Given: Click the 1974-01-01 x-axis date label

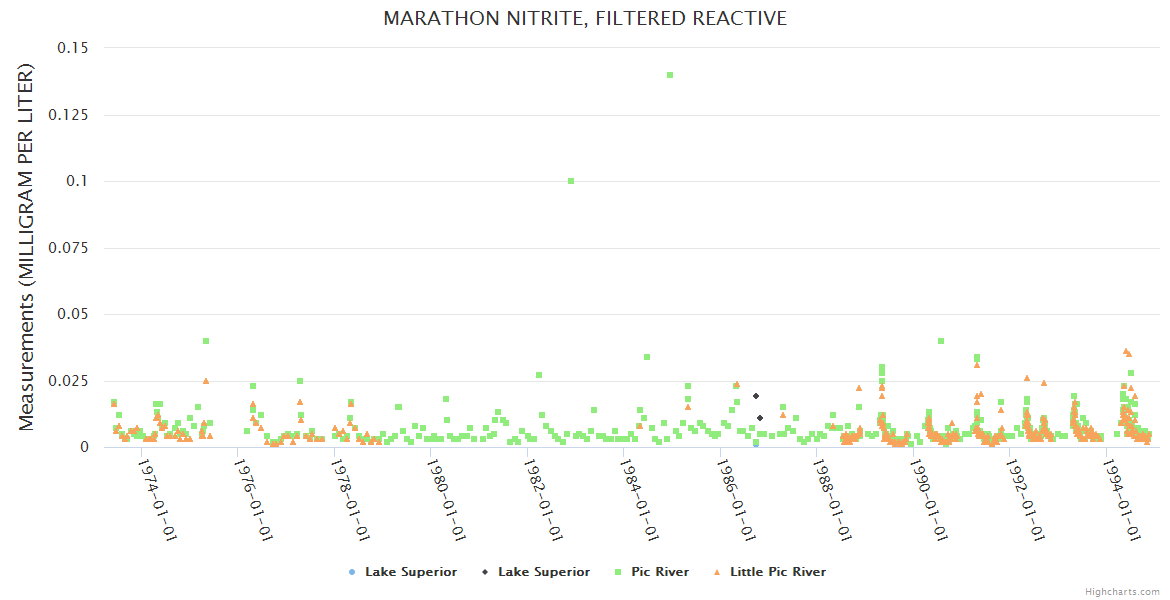Looking at the screenshot, I should (158, 499).
